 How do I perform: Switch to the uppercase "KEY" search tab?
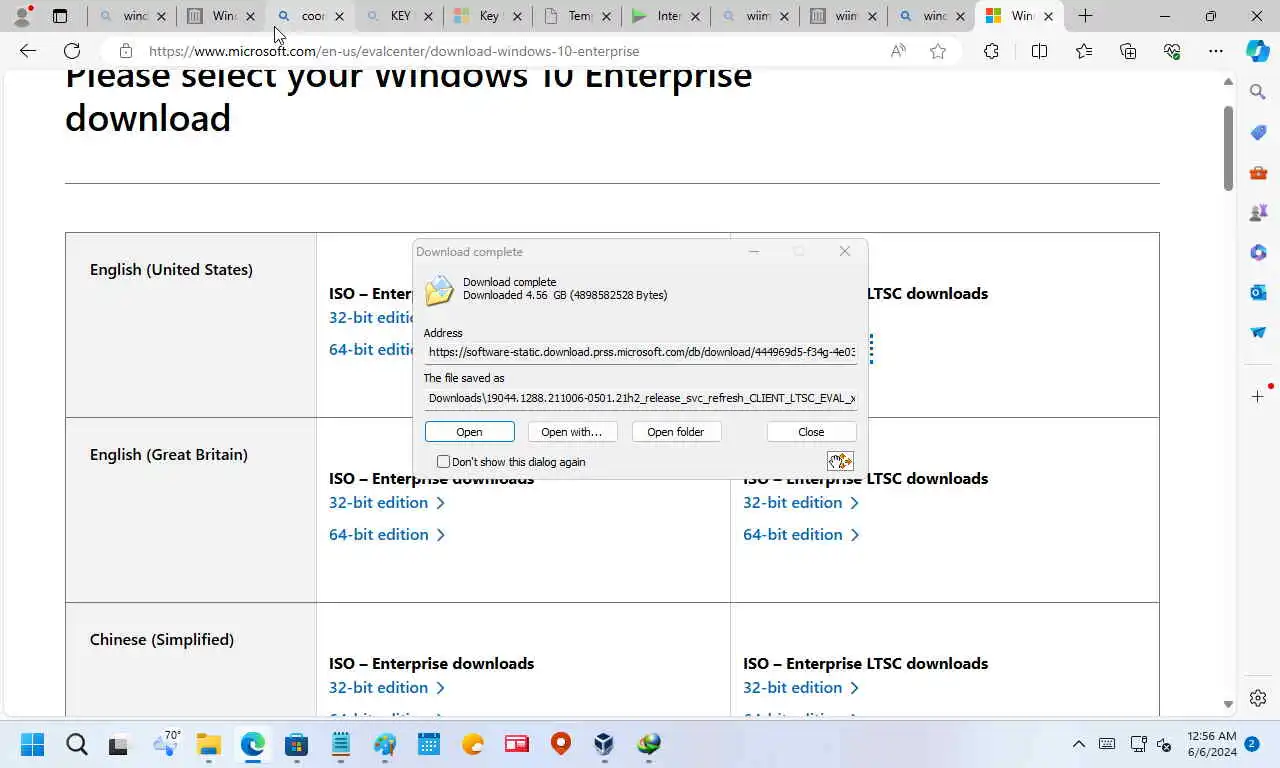click(x=399, y=16)
